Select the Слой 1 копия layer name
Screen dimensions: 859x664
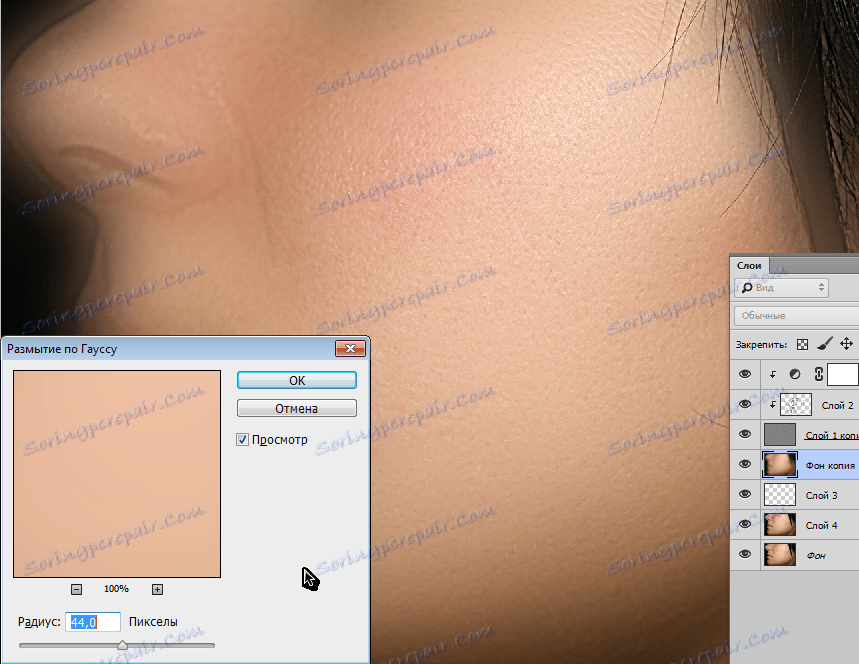click(x=832, y=436)
